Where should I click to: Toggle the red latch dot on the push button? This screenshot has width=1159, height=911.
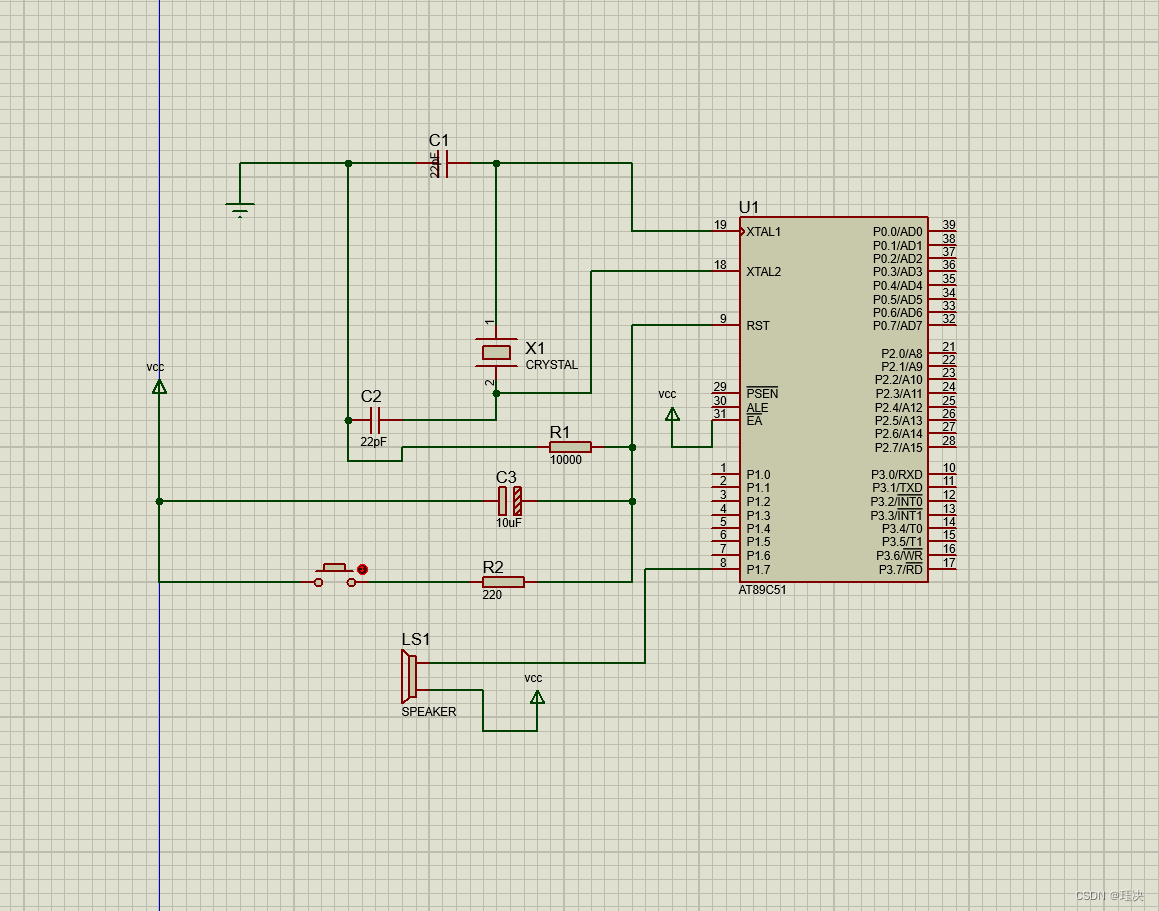coord(362,569)
